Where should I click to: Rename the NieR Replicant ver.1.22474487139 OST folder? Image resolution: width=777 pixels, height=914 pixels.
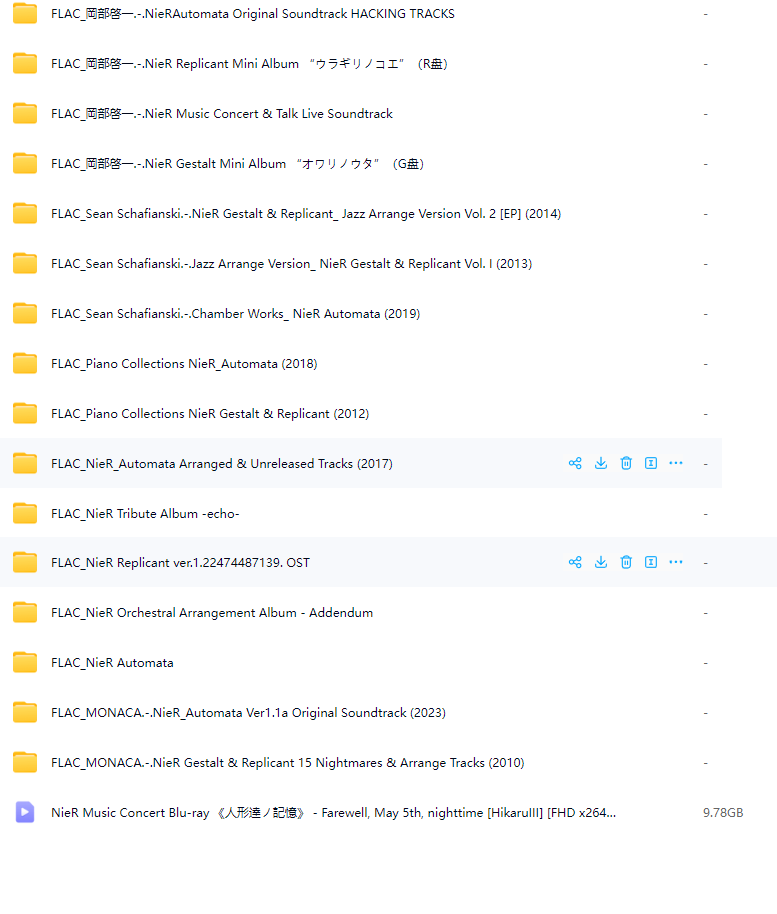click(651, 563)
